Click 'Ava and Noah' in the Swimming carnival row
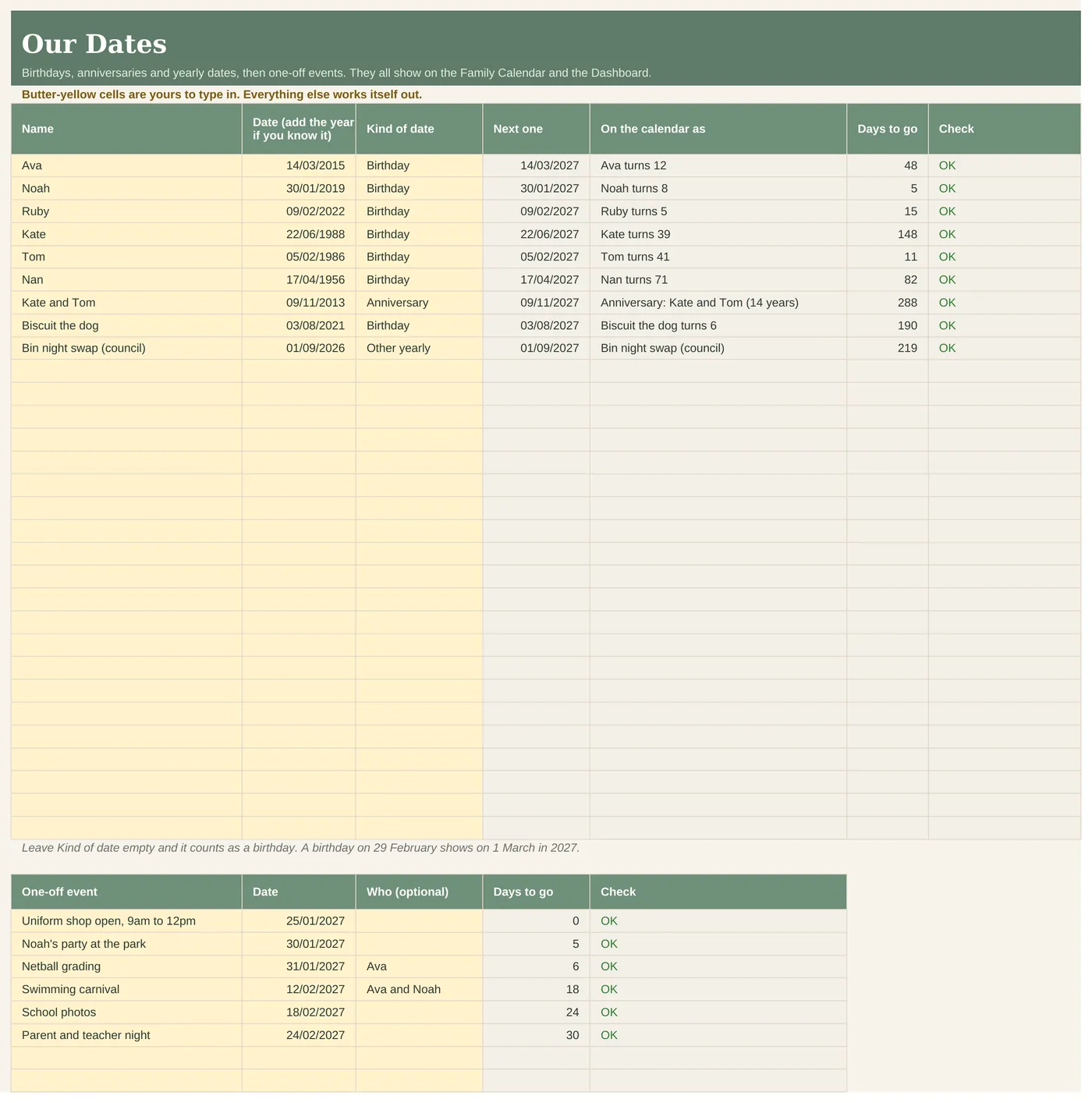The image size is (1092, 1103). pos(419,991)
